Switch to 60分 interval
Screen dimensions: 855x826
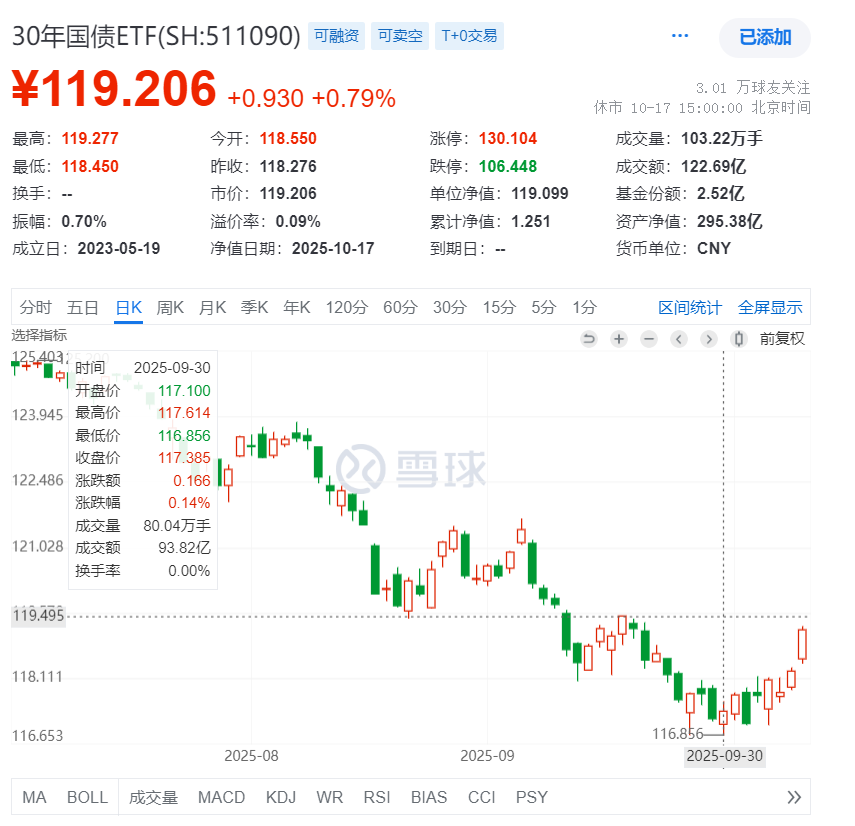pyautogui.click(x=400, y=308)
